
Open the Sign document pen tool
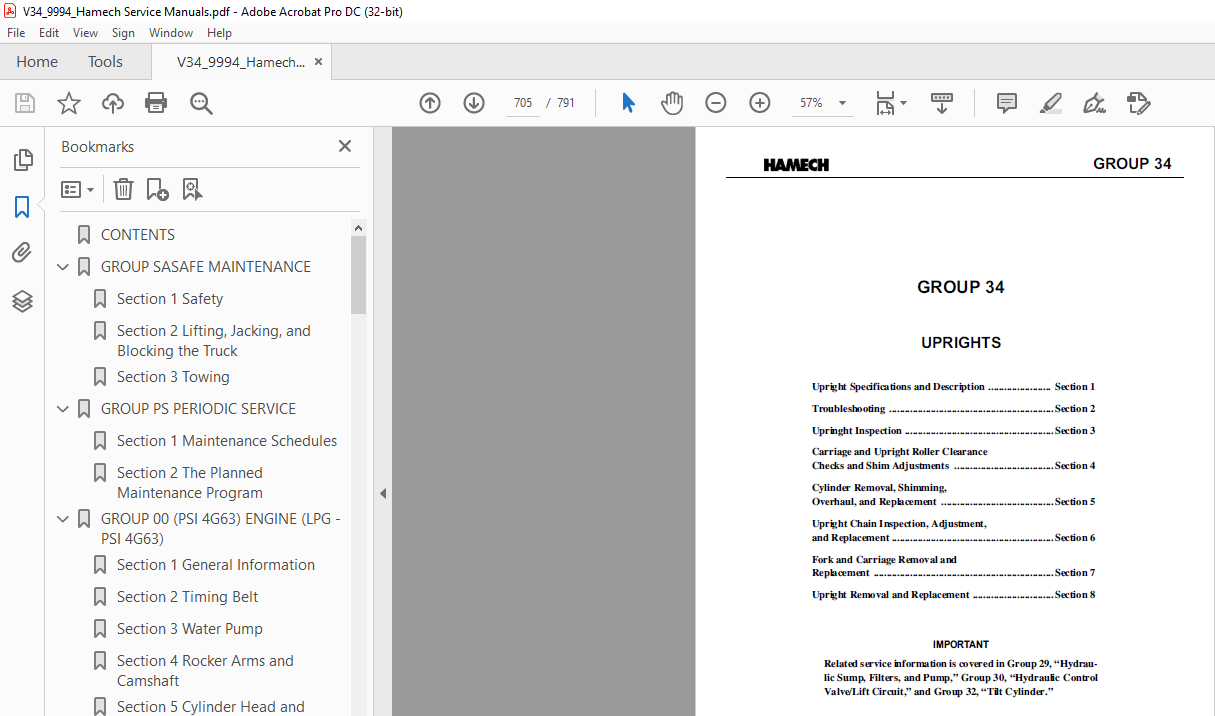(x=1094, y=103)
